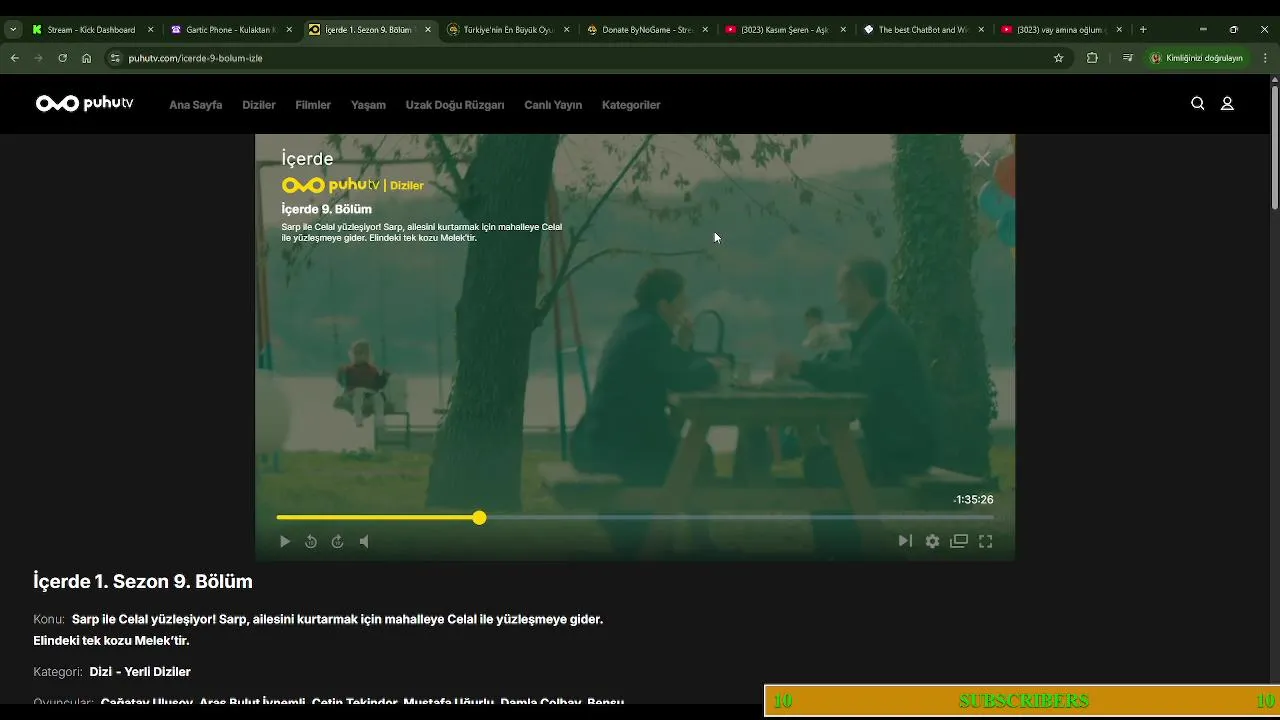This screenshot has height=720, width=1280.
Task: Switch to Stream - Kick Dashboard tab
Action: click(x=91, y=30)
